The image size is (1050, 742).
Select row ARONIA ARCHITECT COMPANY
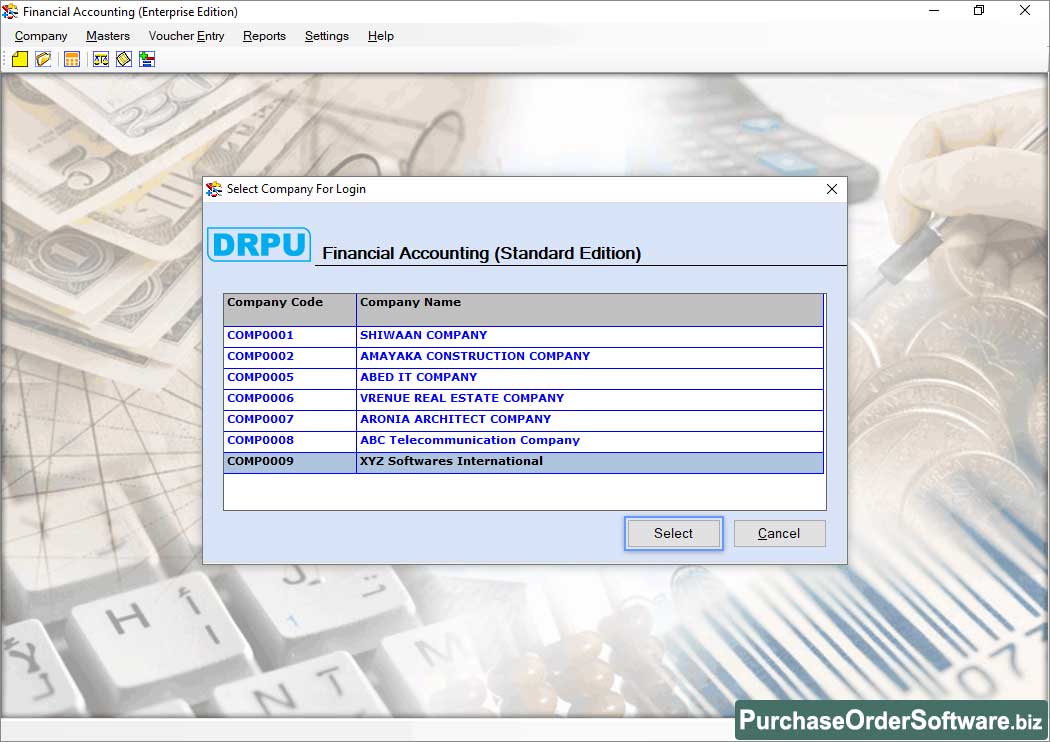524,420
